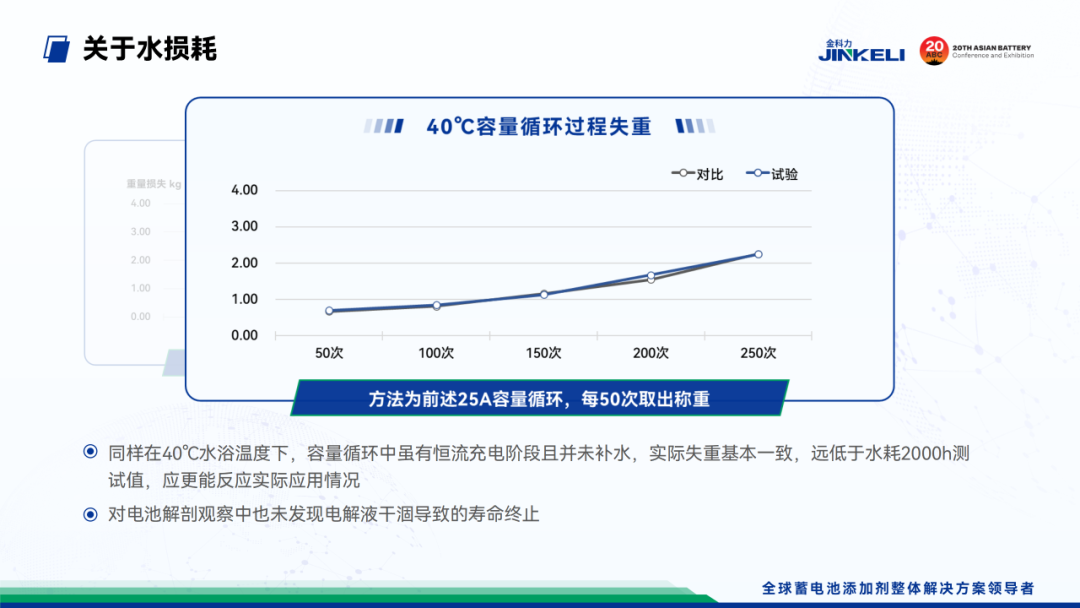Select the data point at 50次
The height and width of the screenshot is (608, 1080).
tap(329, 311)
